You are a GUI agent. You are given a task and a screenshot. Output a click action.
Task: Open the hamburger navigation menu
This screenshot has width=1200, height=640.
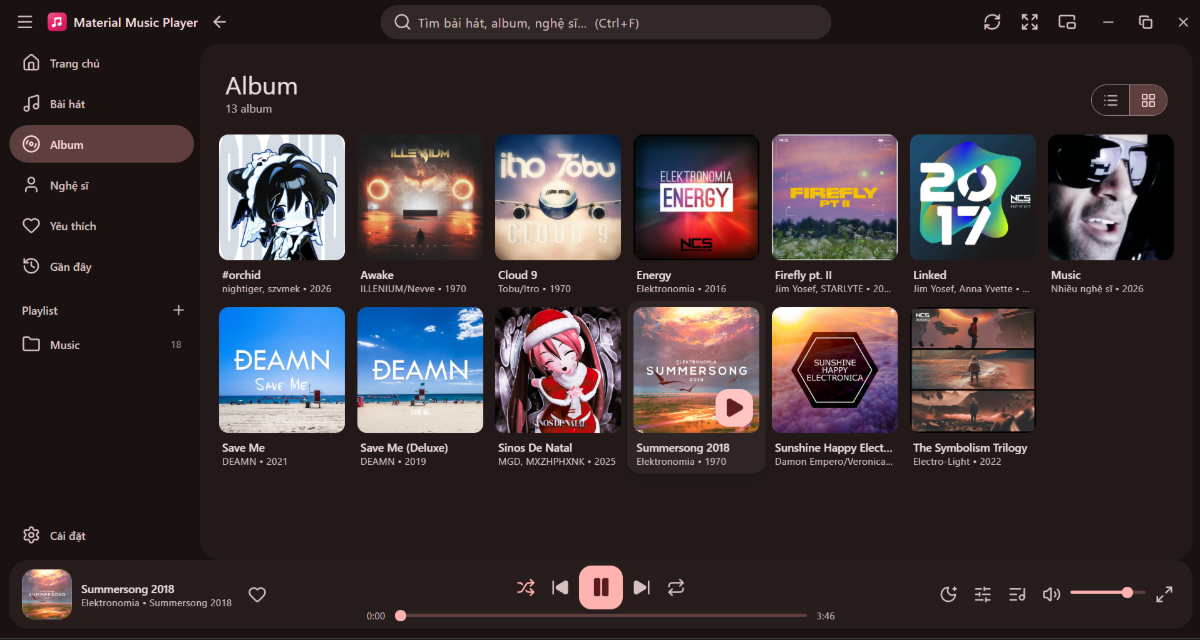25,22
